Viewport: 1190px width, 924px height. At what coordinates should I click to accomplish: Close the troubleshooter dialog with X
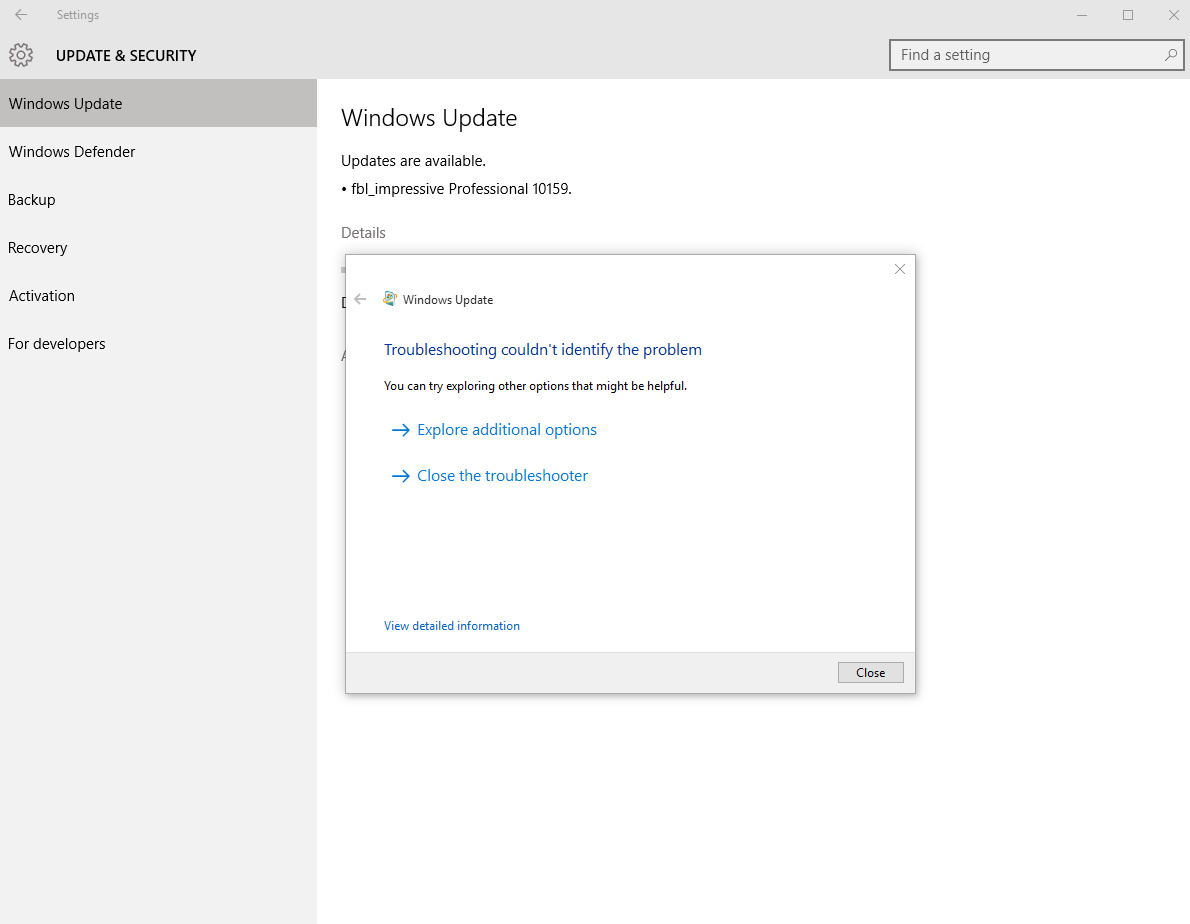899,269
